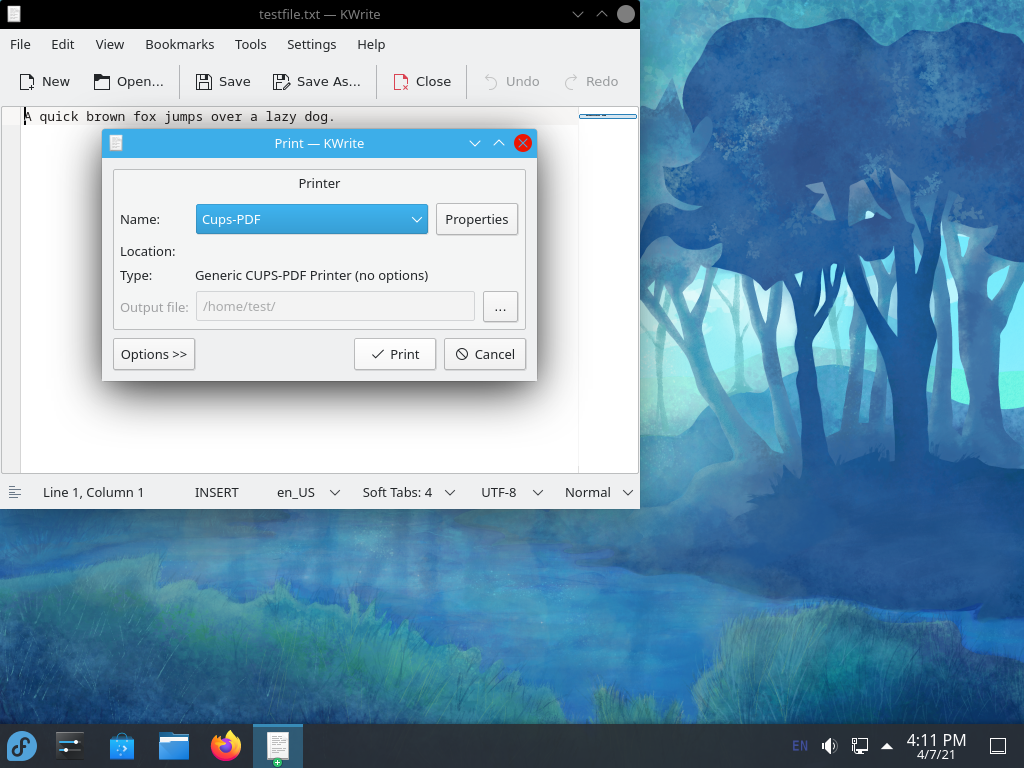Open the volume control in system tray
This screenshot has width=1024, height=768.
click(x=829, y=746)
